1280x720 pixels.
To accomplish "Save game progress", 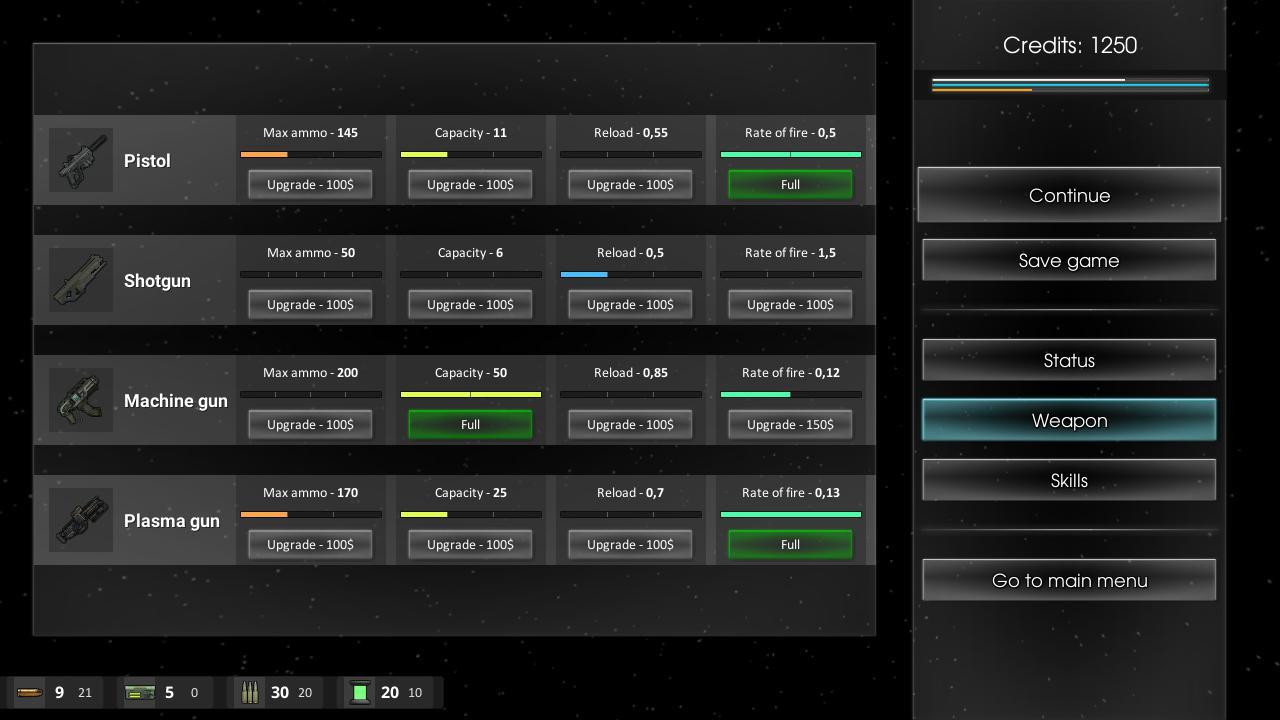I will pyautogui.click(x=1069, y=260).
